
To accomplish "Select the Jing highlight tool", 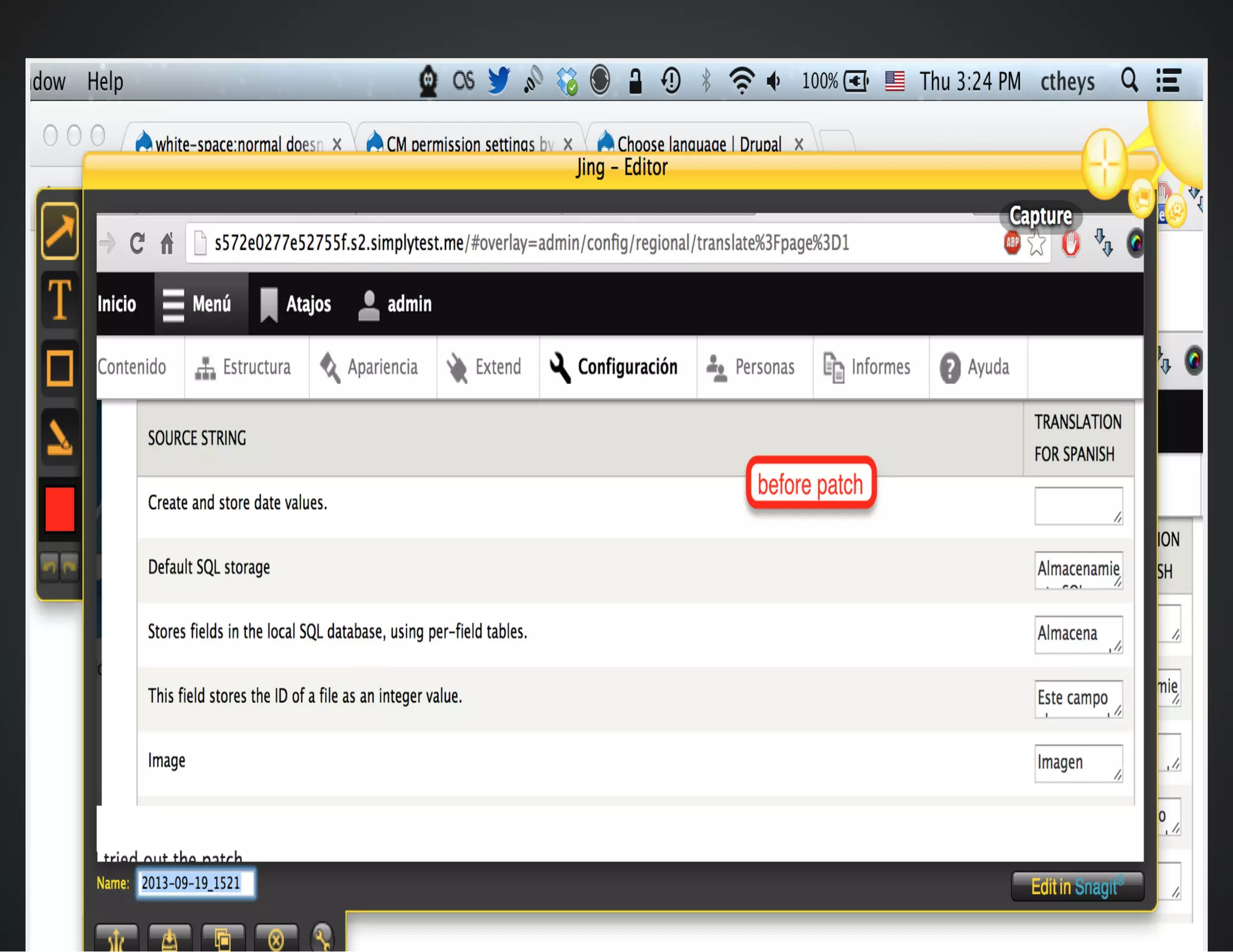I will point(60,437).
